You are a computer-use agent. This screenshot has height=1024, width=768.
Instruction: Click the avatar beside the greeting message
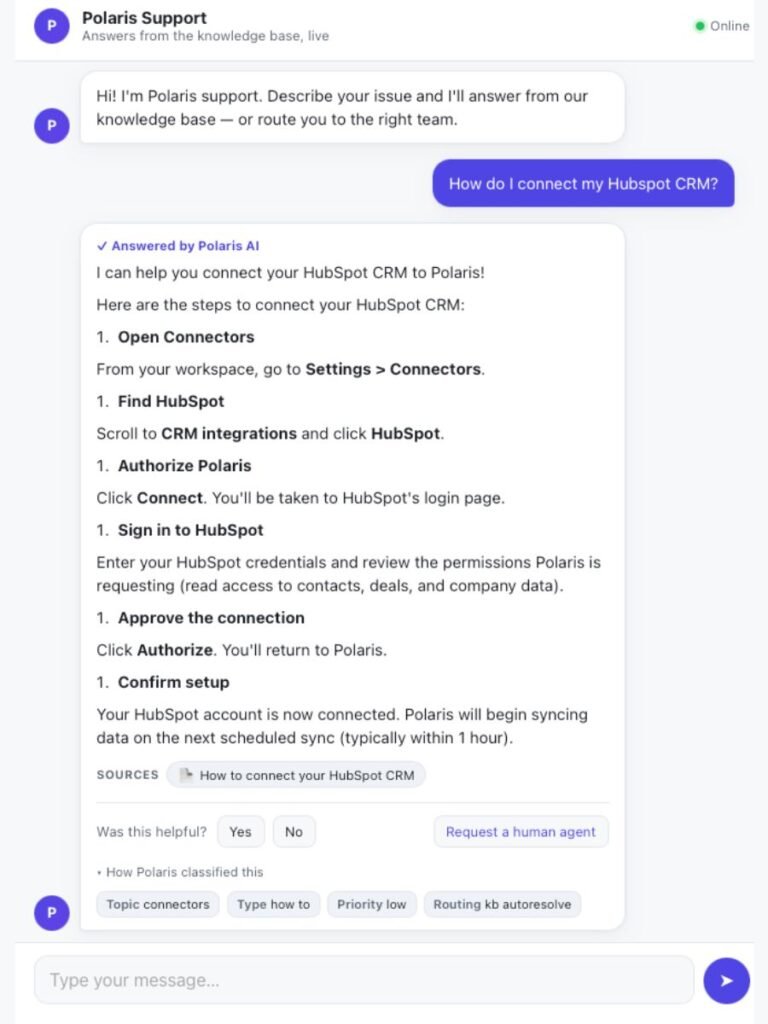click(52, 125)
